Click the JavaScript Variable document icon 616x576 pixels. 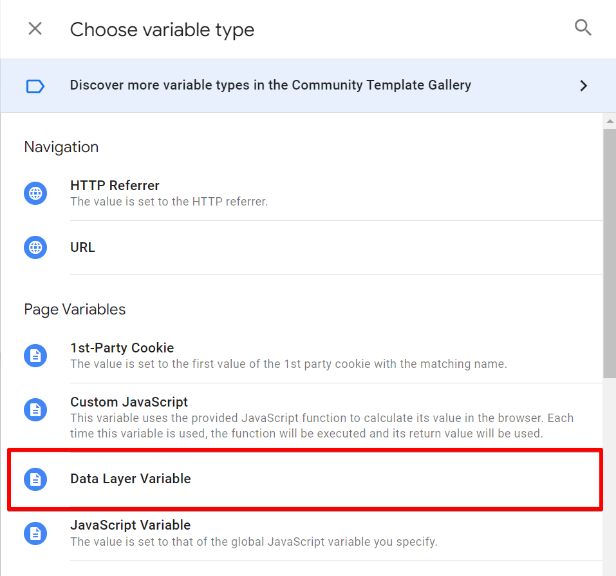pyautogui.click(x=36, y=533)
